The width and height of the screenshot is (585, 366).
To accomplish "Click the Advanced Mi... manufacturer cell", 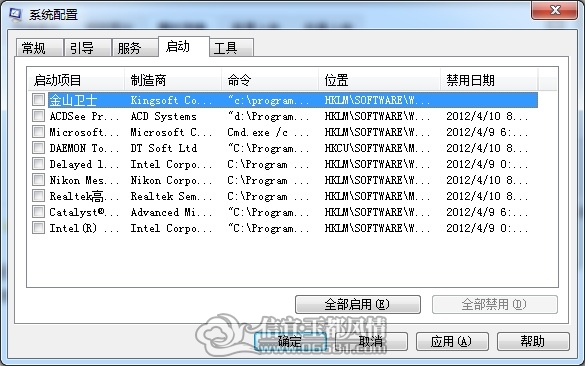I will (x=171, y=212).
